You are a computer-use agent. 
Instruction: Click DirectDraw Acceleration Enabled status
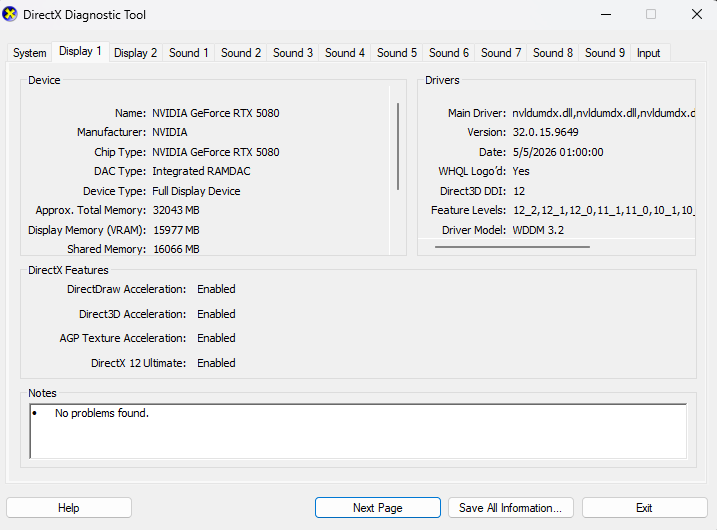(216, 289)
